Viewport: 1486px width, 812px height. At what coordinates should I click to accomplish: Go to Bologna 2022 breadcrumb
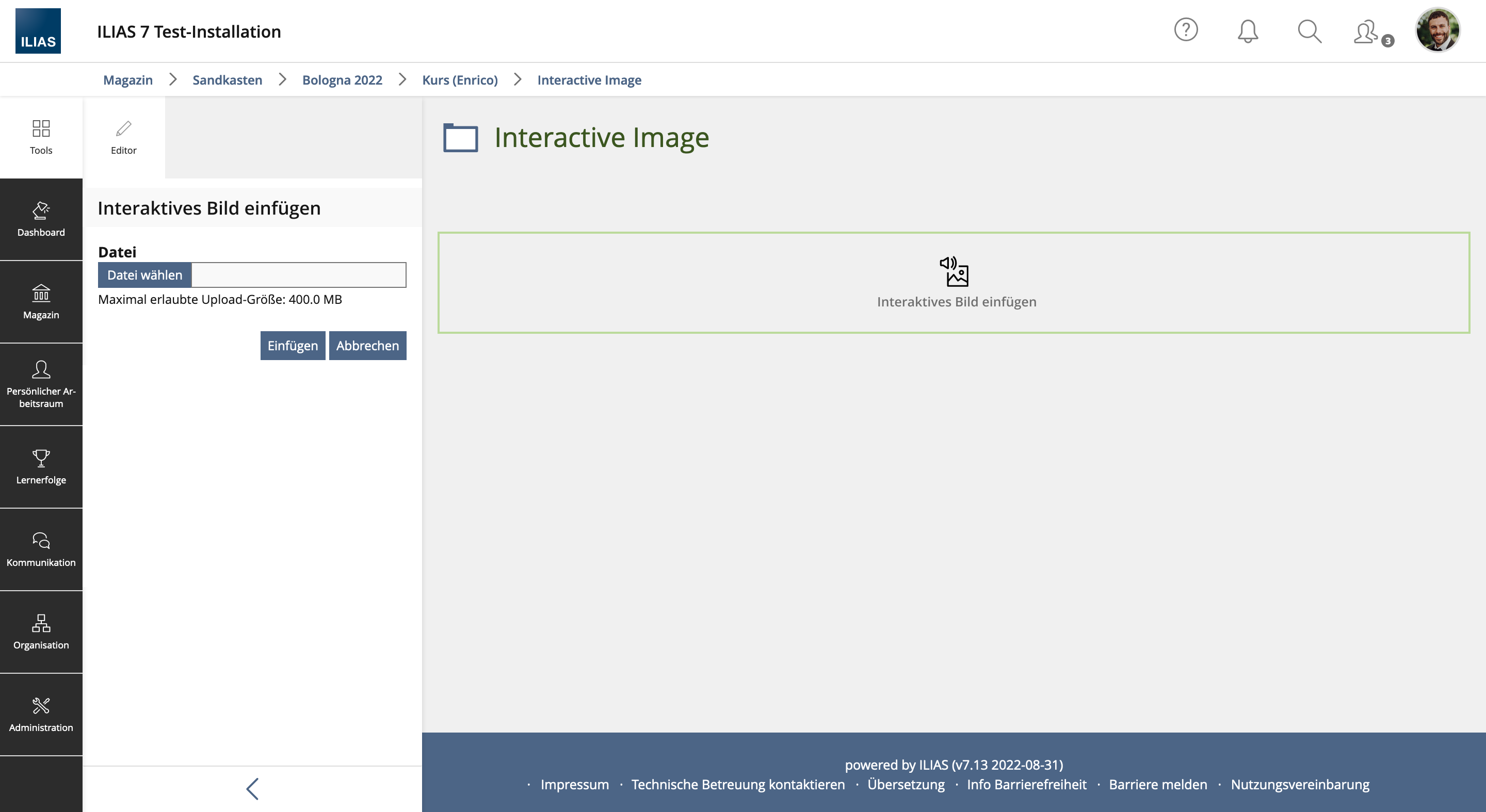[x=342, y=80]
